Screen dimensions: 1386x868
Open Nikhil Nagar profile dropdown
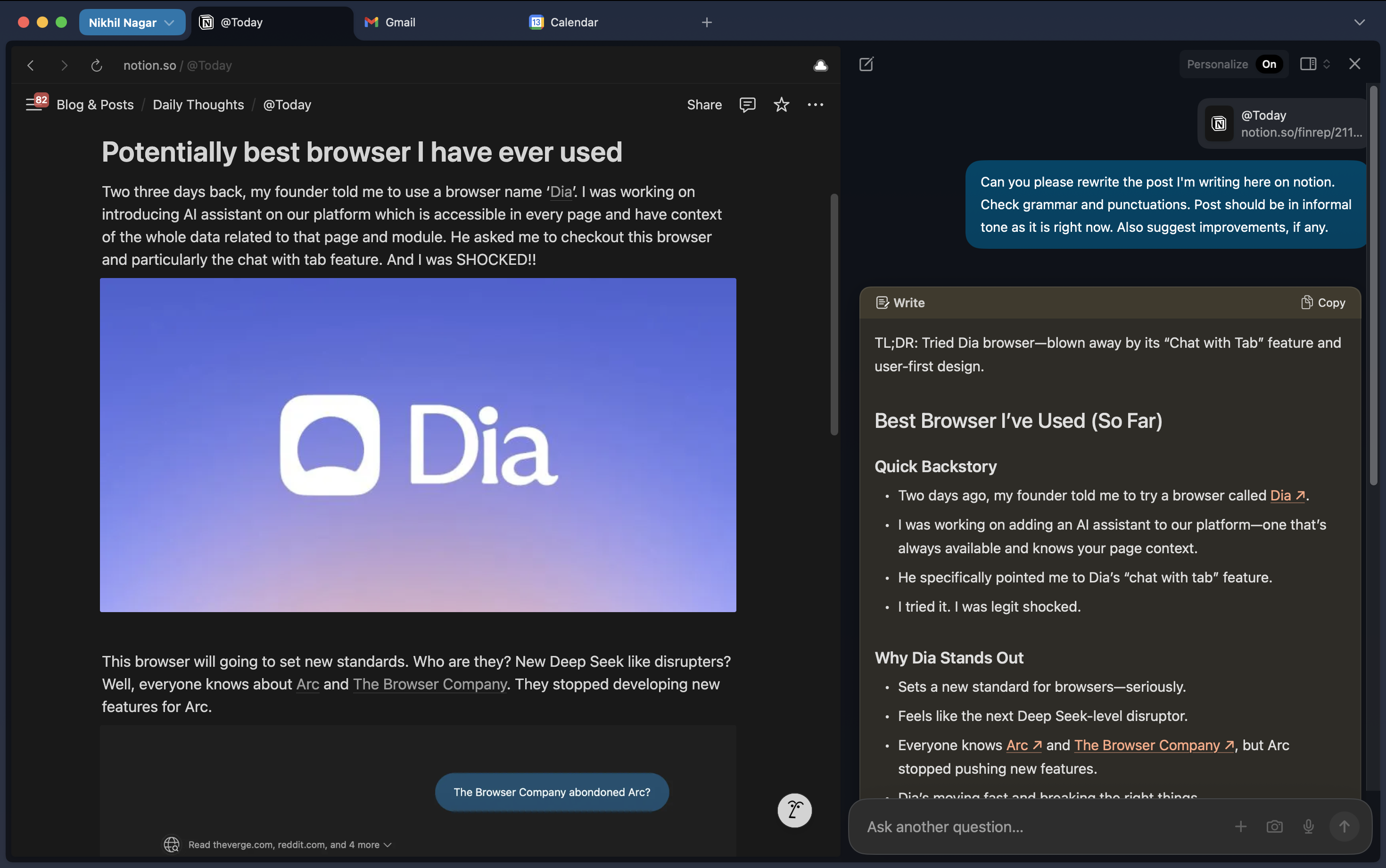132,23
